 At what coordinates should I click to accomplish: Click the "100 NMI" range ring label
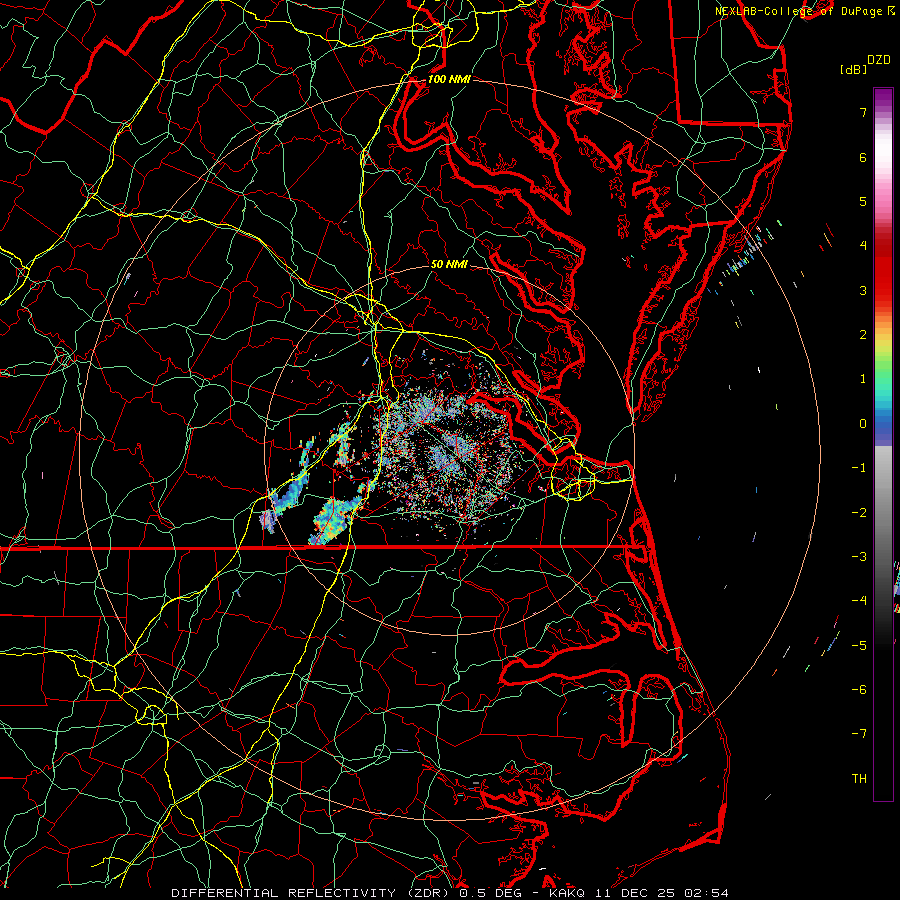pos(449,79)
